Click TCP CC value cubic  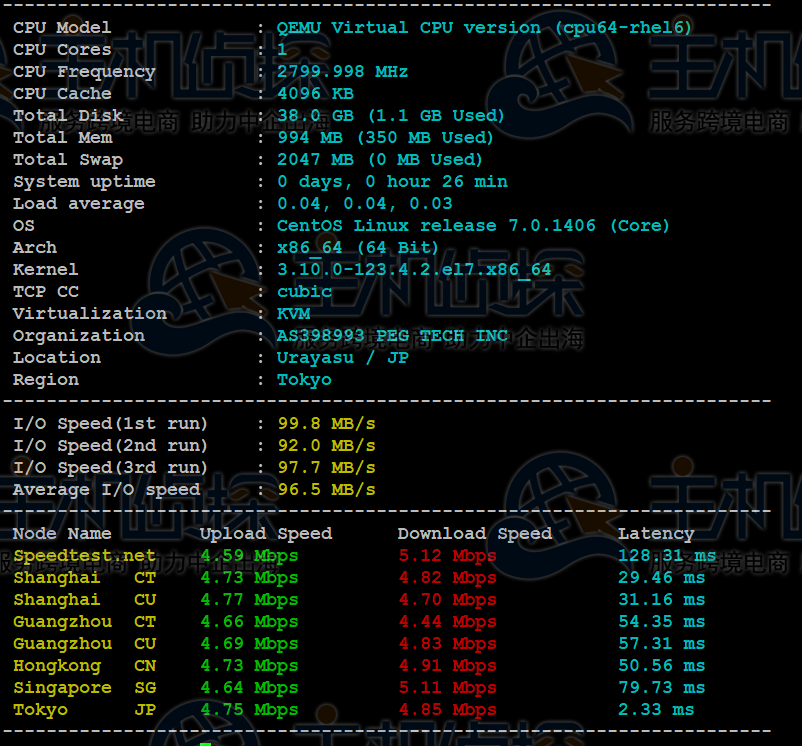(x=304, y=291)
